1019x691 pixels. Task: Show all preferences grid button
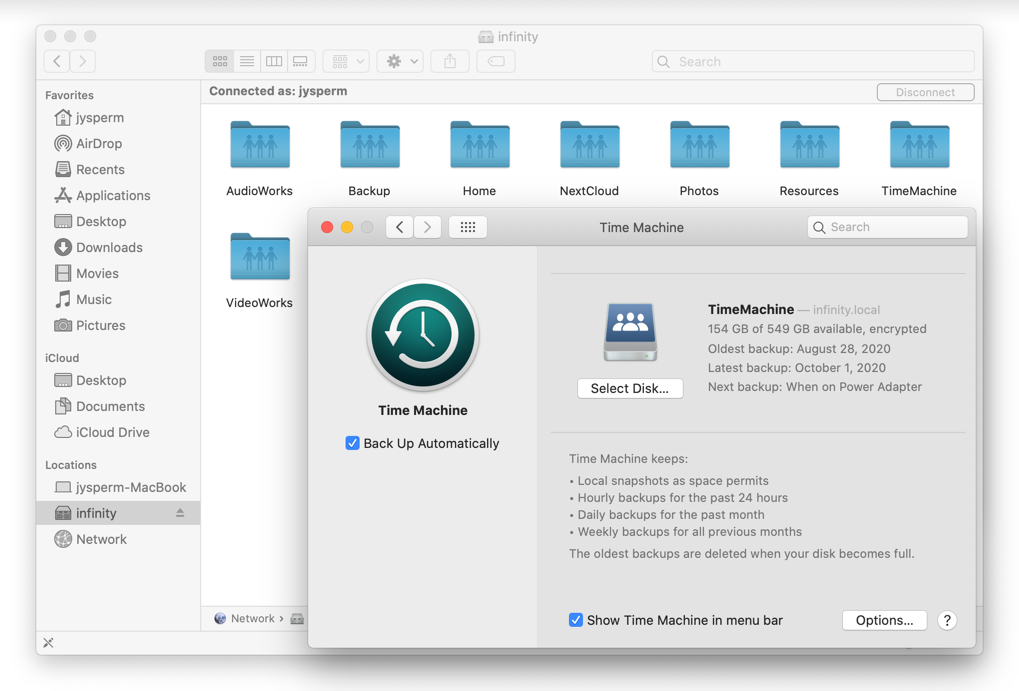coord(468,227)
